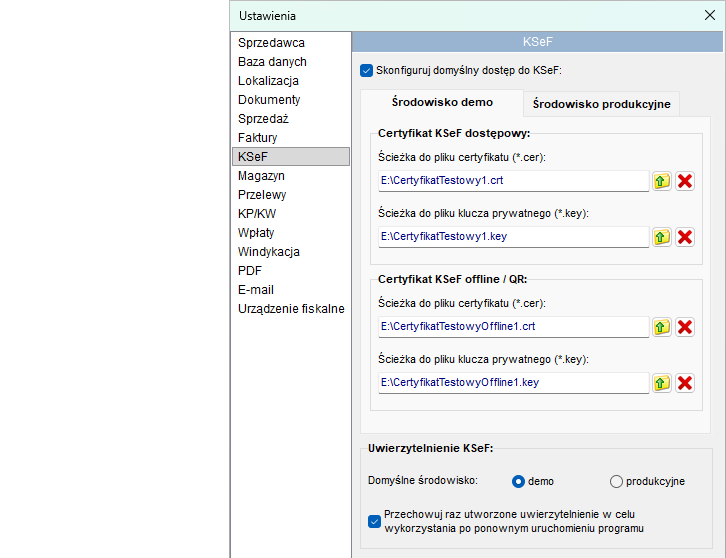Browse for offline/QR certificate file

coord(662,327)
